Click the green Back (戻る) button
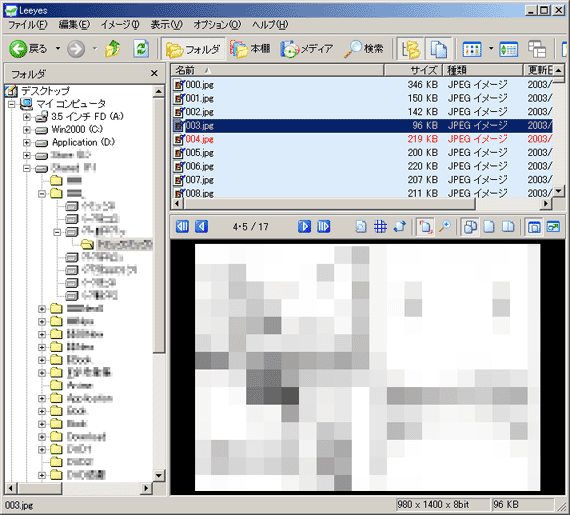 [28, 49]
